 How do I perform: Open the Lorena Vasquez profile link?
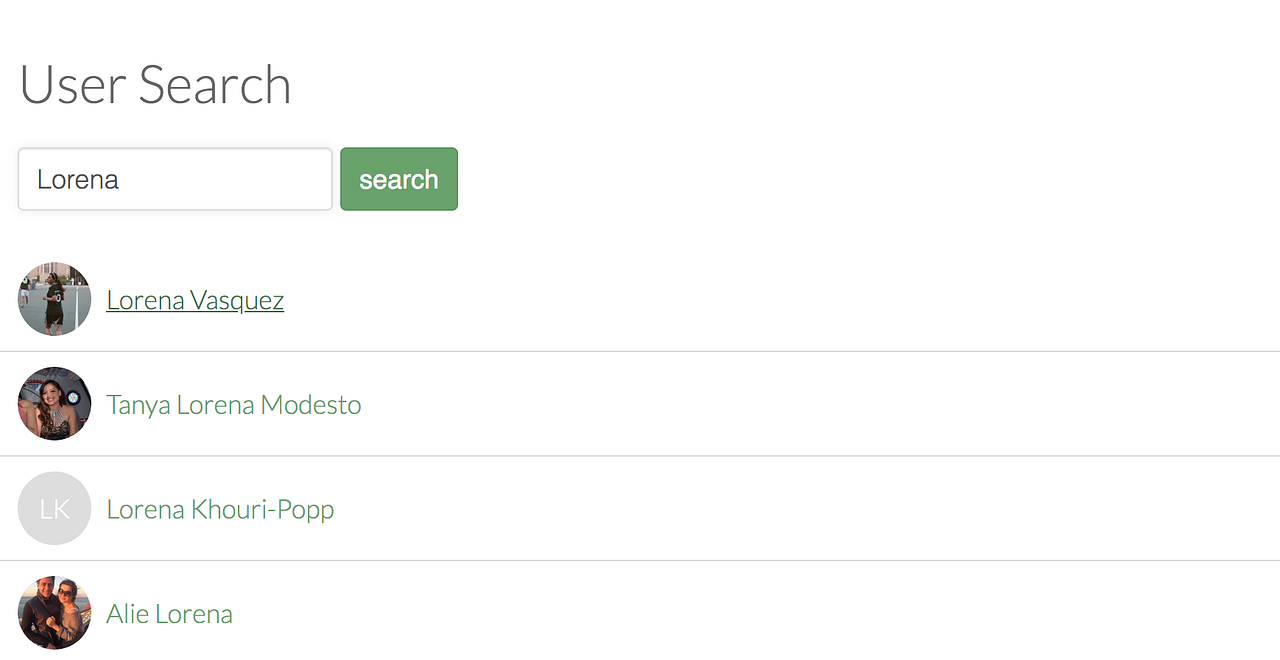tap(195, 300)
